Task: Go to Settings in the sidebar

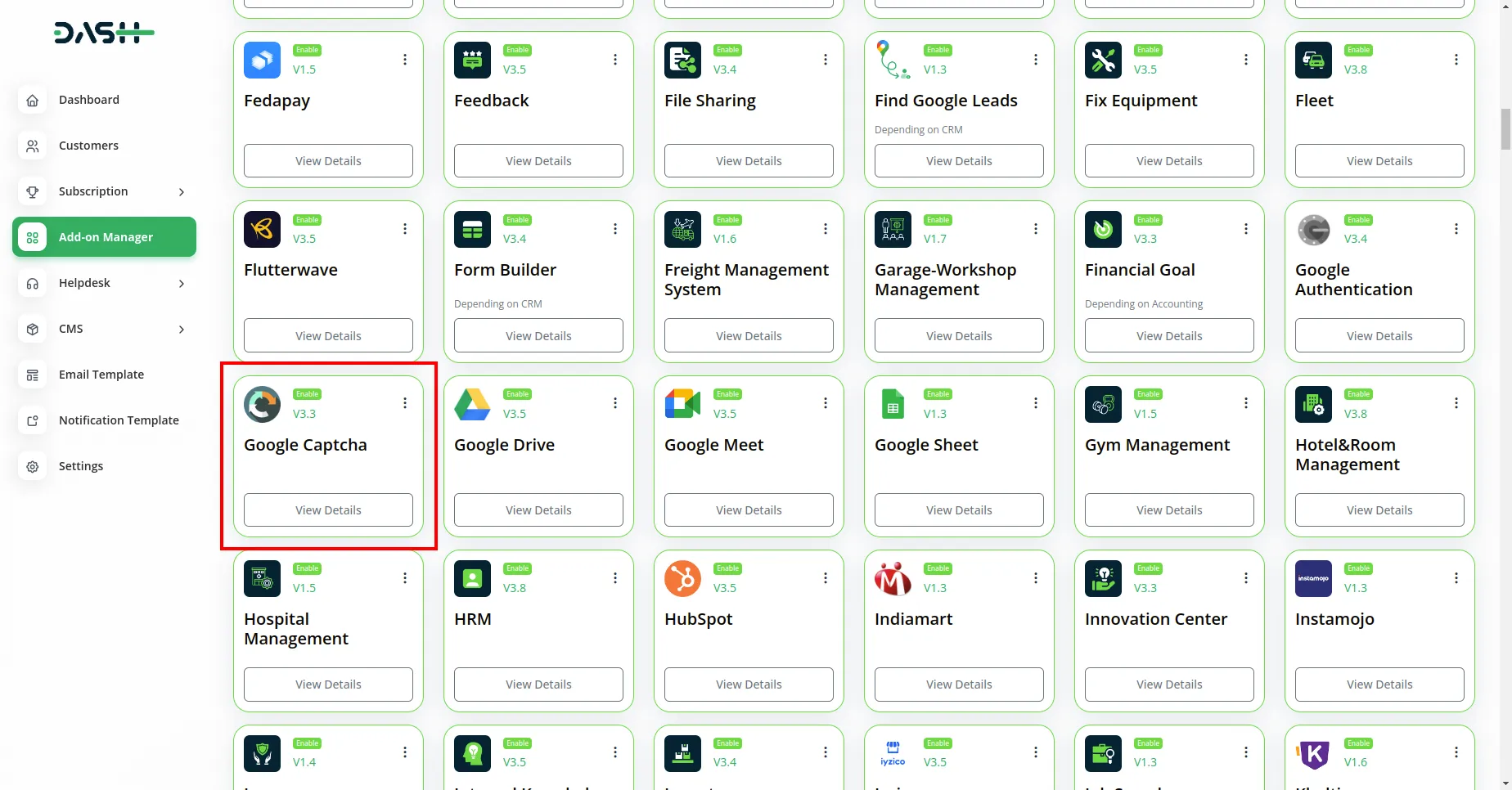Action: tap(104, 466)
